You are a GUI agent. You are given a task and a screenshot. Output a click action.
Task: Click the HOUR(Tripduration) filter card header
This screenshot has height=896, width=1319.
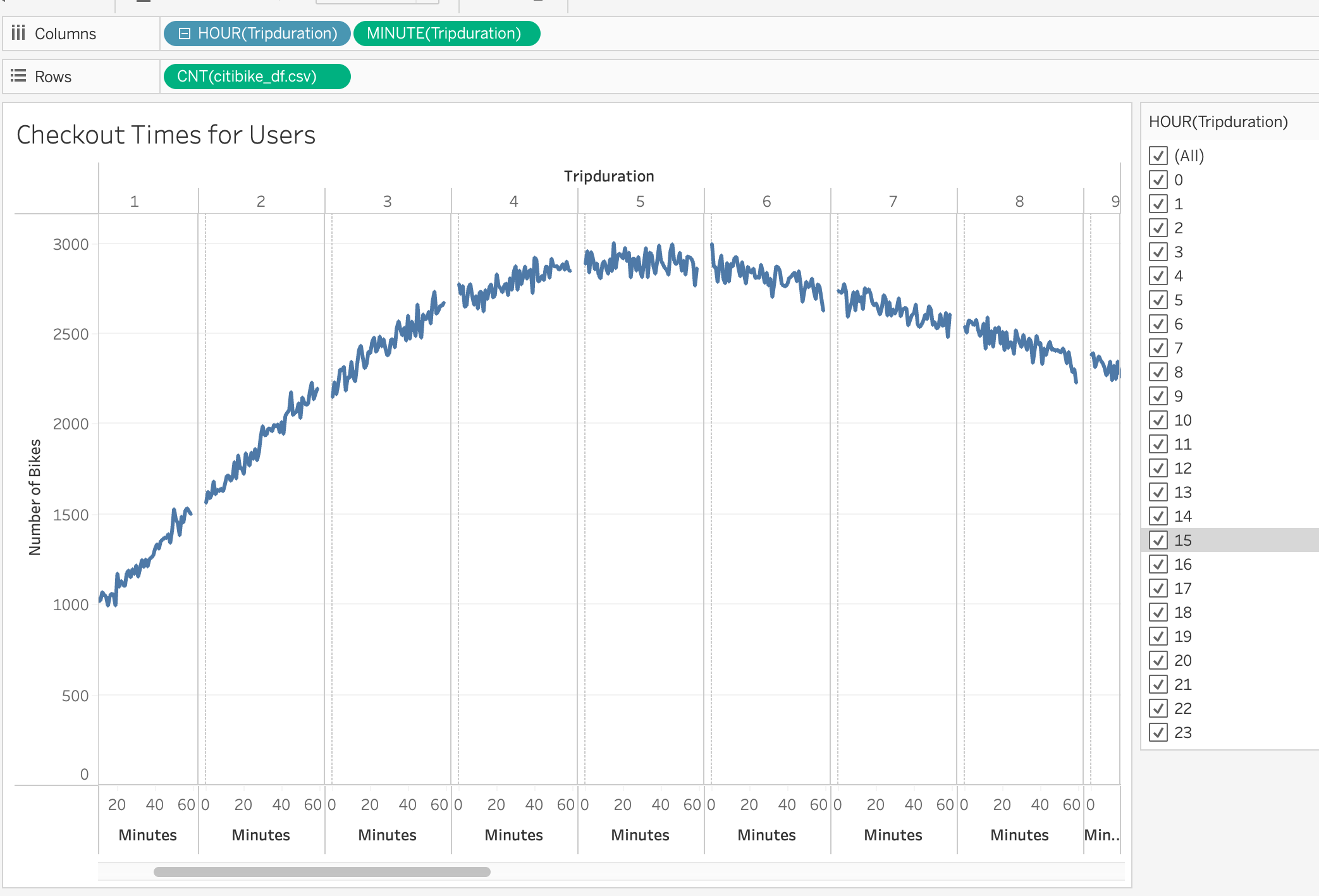(x=1217, y=121)
